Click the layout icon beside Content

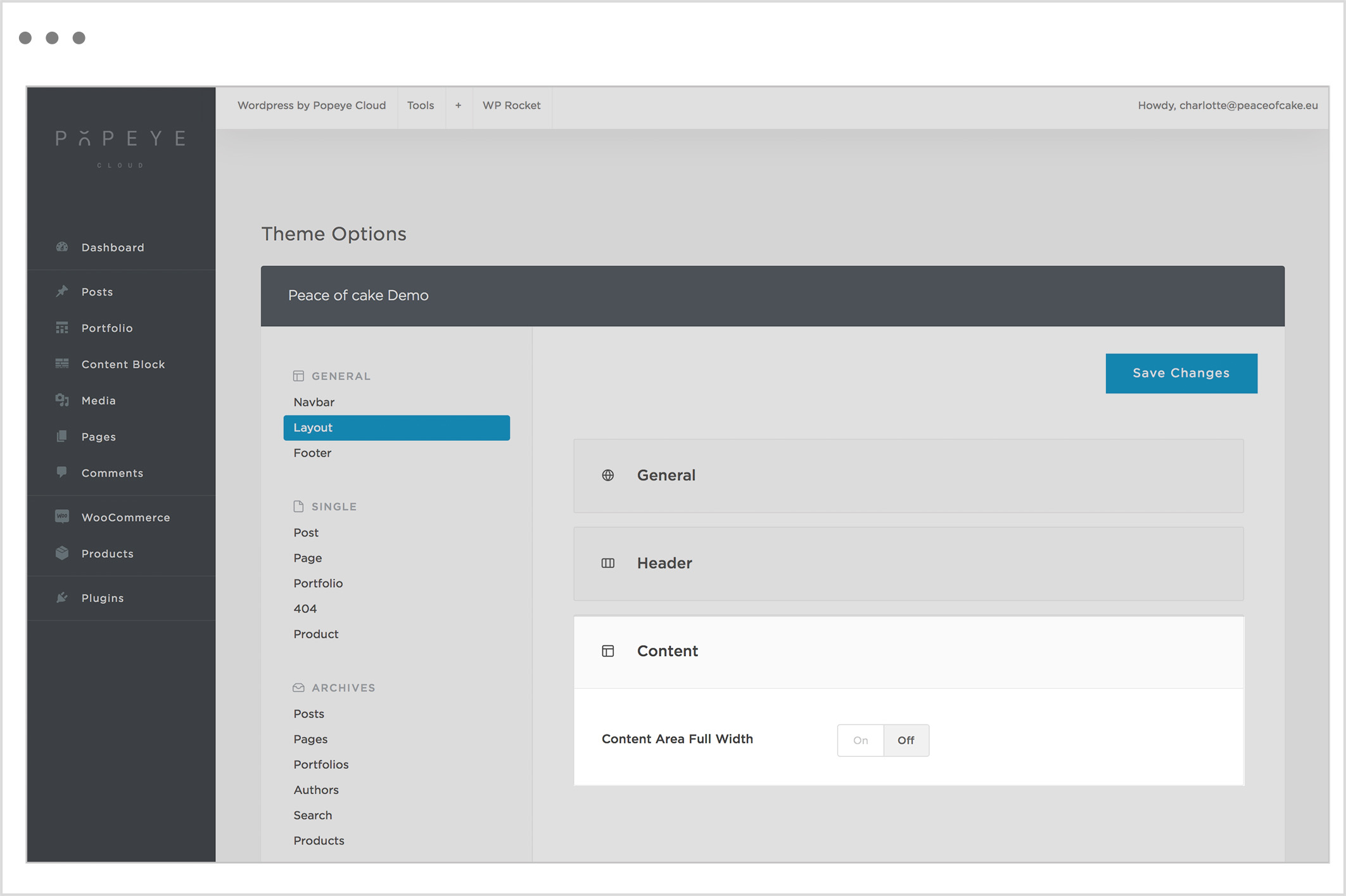[608, 651]
